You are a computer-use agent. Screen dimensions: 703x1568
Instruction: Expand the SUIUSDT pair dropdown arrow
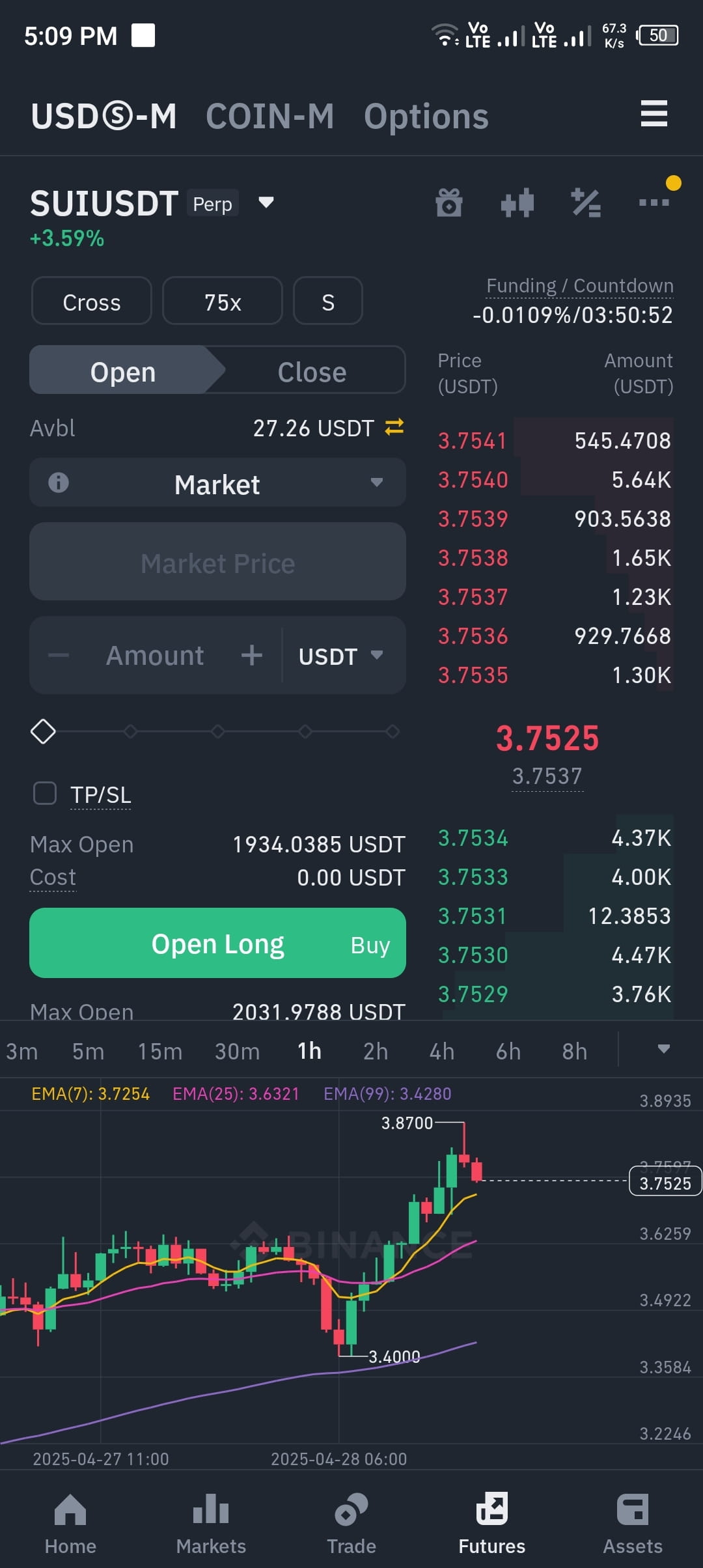pyautogui.click(x=266, y=203)
